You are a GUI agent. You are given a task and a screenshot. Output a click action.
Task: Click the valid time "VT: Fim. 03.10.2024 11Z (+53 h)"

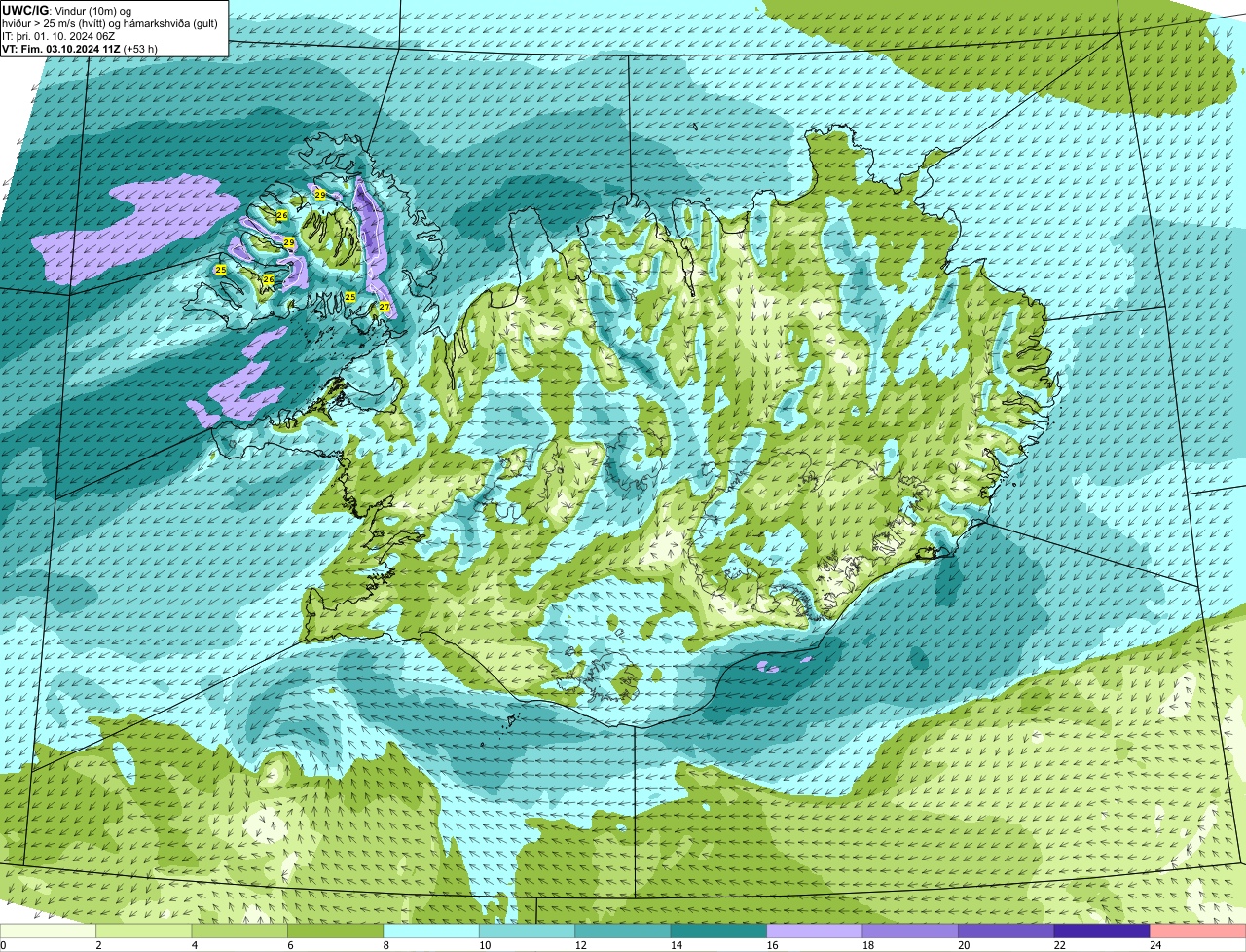click(x=80, y=48)
